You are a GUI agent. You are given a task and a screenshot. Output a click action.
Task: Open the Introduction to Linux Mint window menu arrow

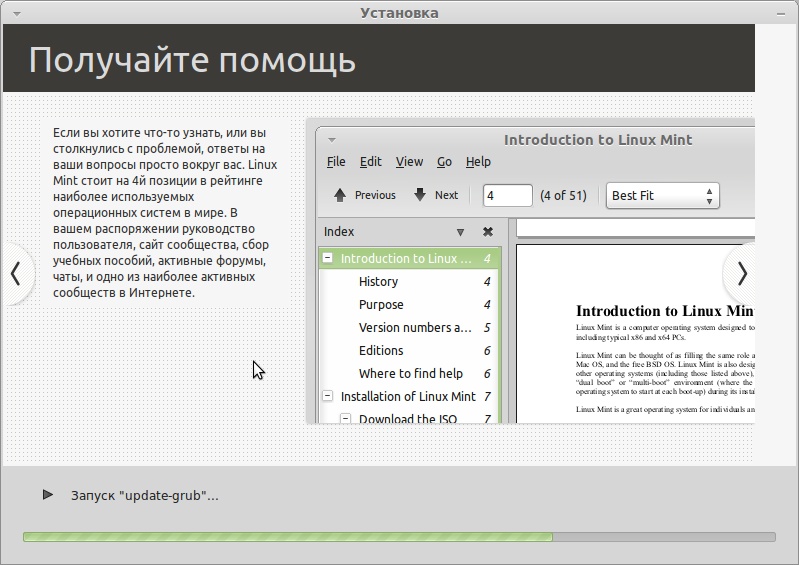click(x=332, y=140)
